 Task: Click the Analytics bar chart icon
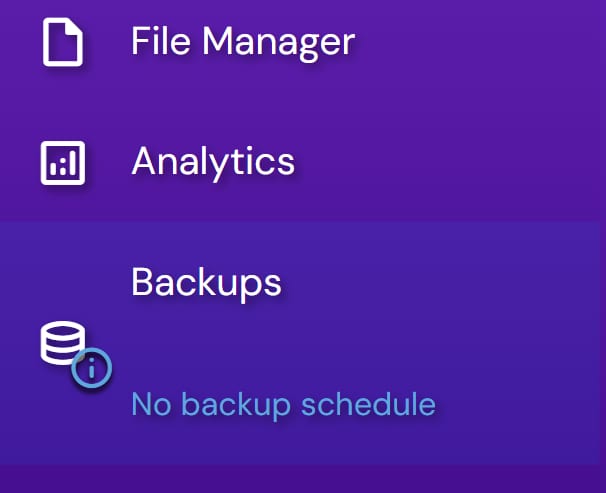[x=62, y=161]
